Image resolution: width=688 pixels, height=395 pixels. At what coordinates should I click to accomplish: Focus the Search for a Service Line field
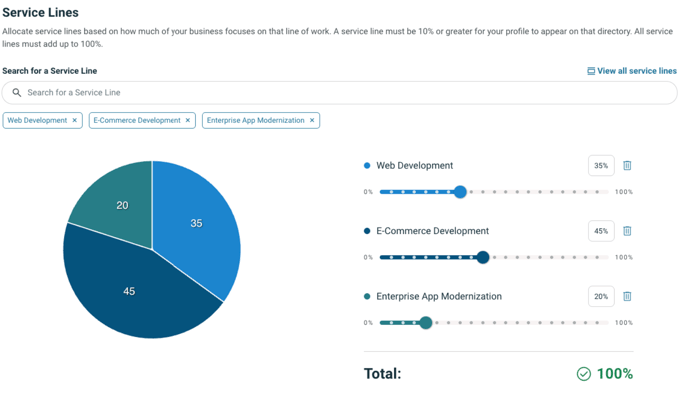(340, 93)
